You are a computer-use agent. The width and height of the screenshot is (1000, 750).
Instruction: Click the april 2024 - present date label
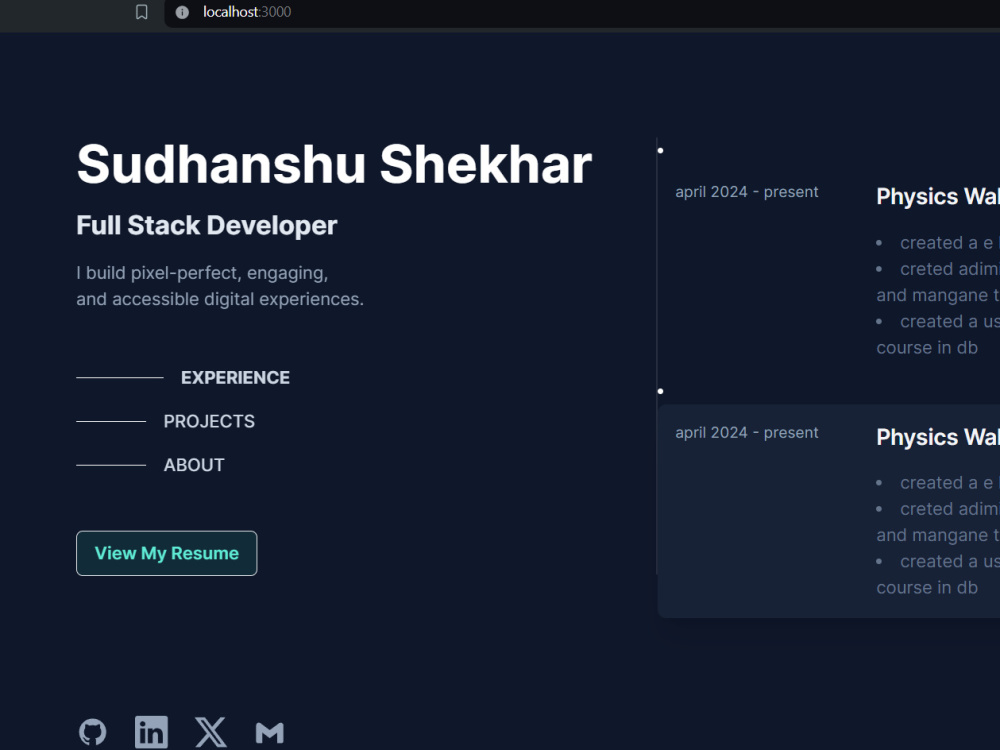coord(747,191)
